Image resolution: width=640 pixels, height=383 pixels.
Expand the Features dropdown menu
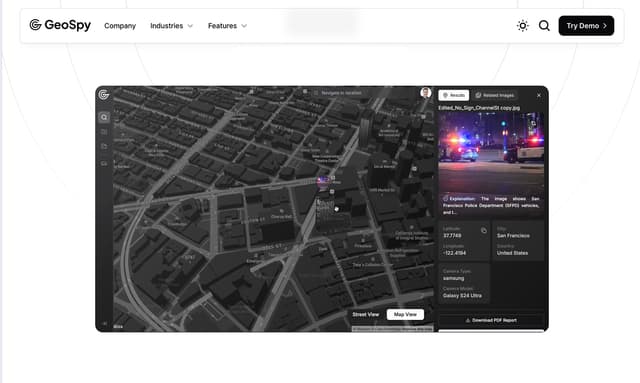(227, 26)
